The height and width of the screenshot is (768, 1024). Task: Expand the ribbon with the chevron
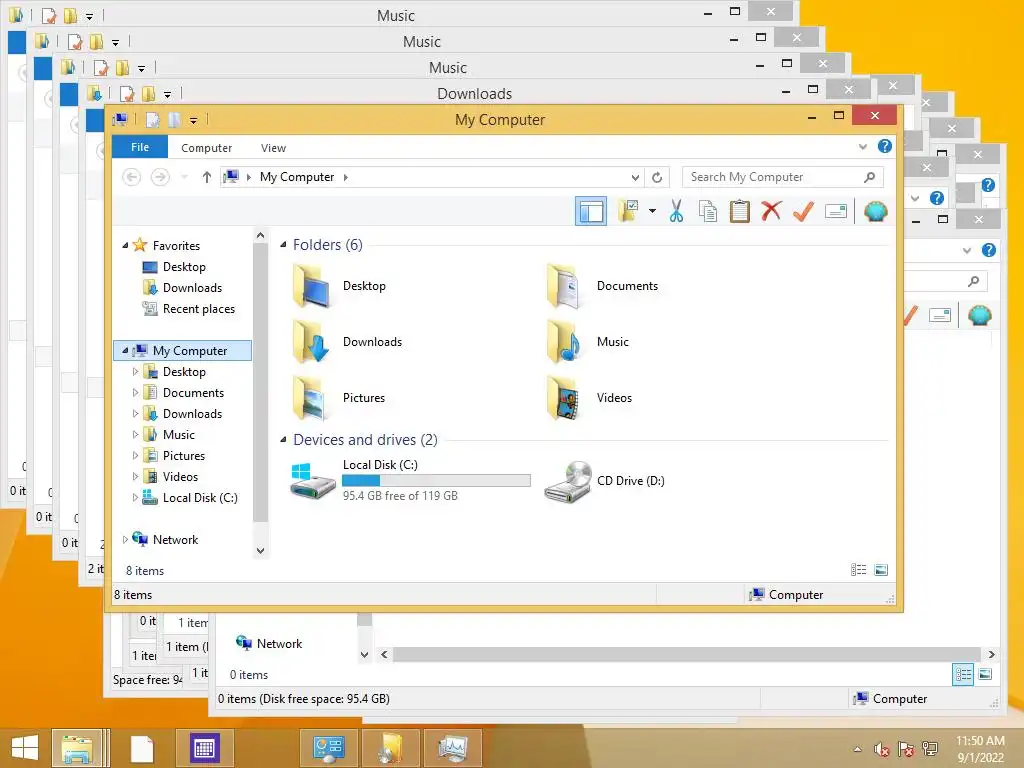point(863,147)
